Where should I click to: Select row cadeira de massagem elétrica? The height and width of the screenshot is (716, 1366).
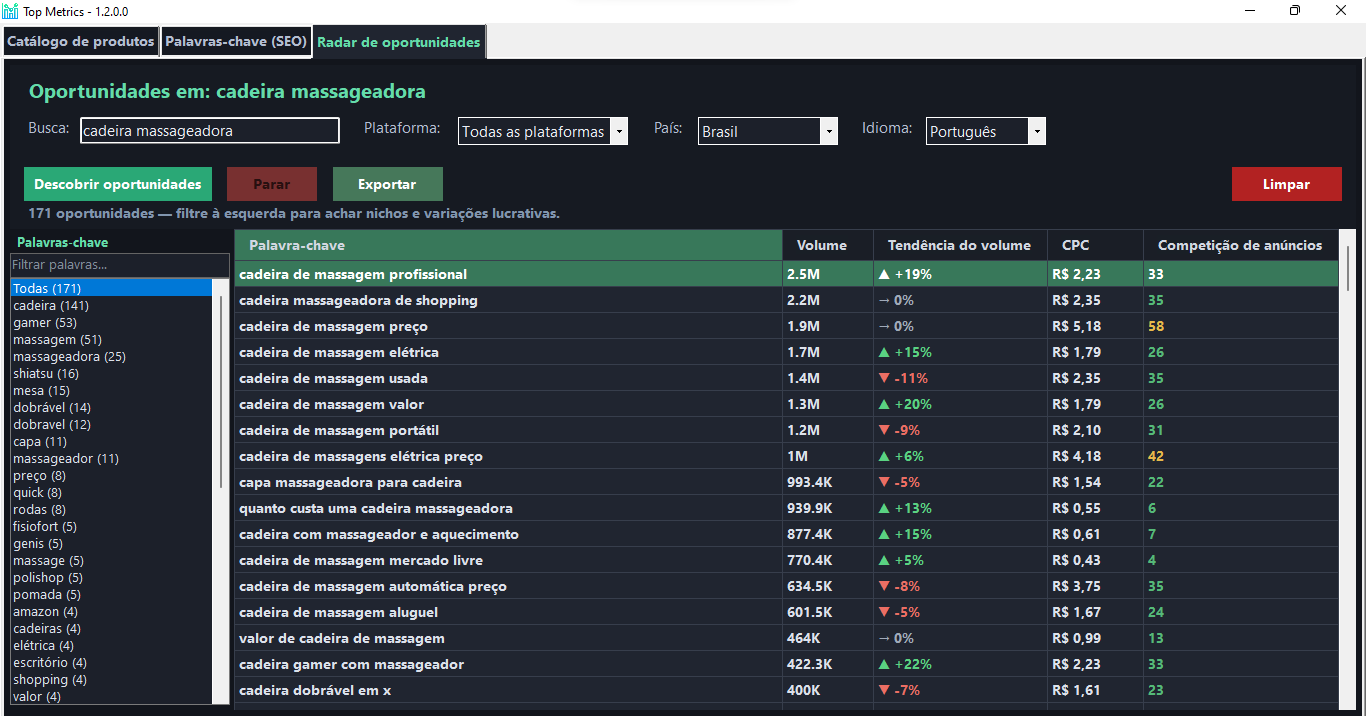tap(786, 352)
